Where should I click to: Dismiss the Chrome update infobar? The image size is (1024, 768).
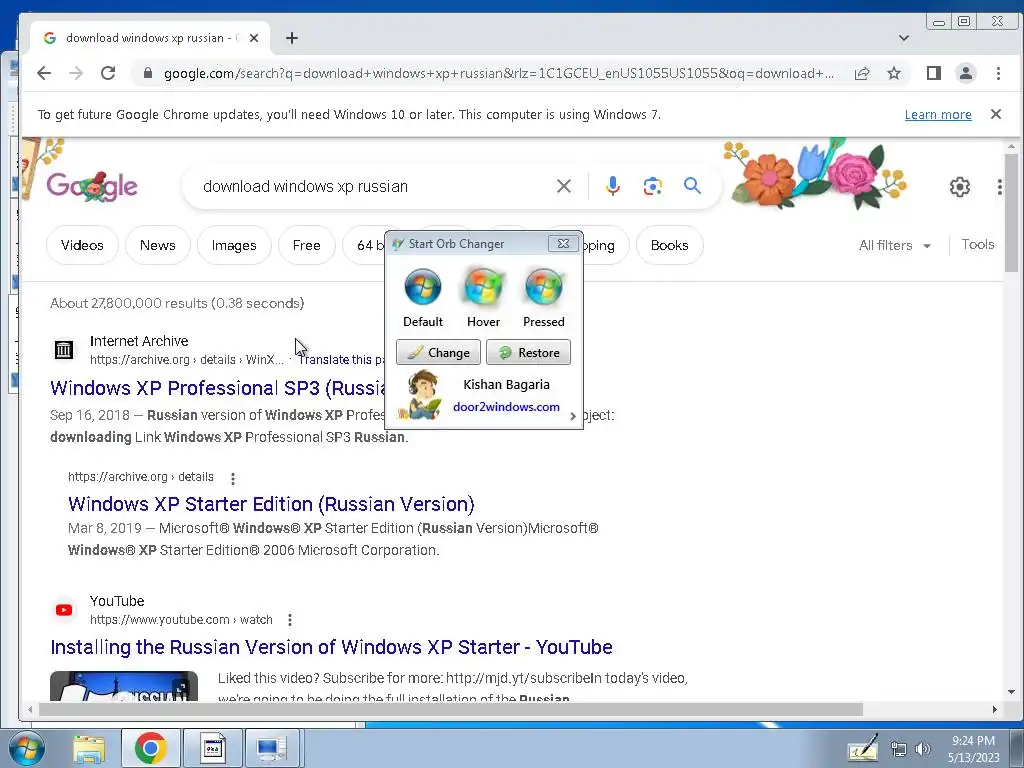pyautogui.click(x=995, y=114)
